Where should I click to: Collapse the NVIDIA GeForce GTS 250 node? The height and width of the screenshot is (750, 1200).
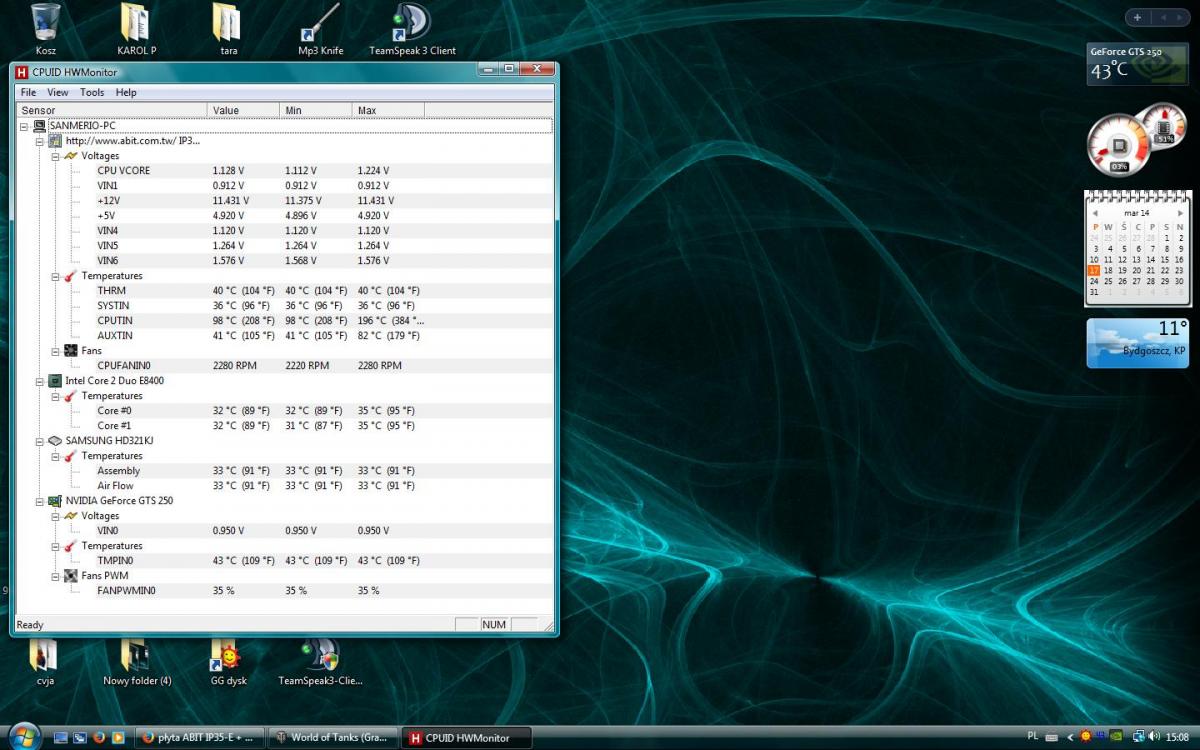pyautogui.click(x=40, y=501)
